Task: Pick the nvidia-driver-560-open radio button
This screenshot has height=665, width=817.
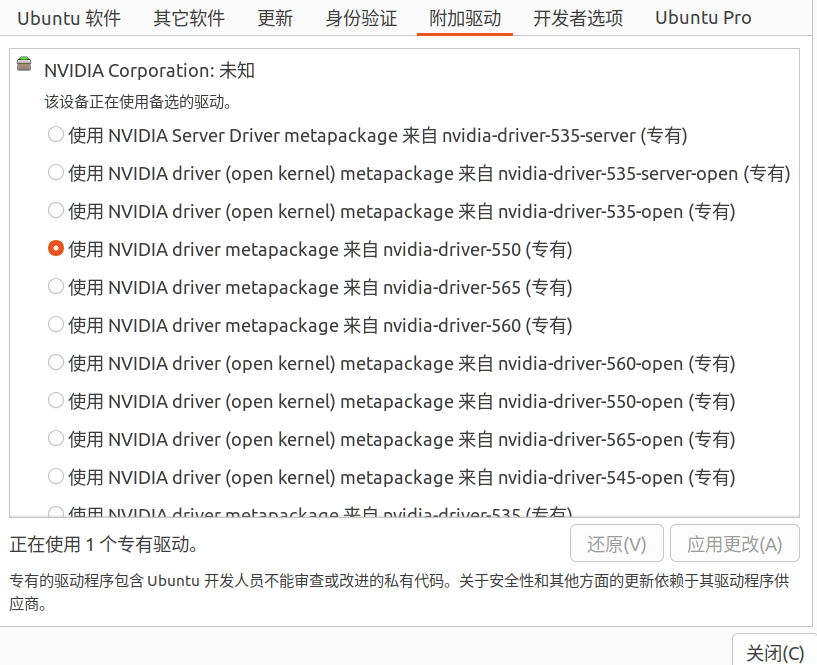Action: coord(56,363)
